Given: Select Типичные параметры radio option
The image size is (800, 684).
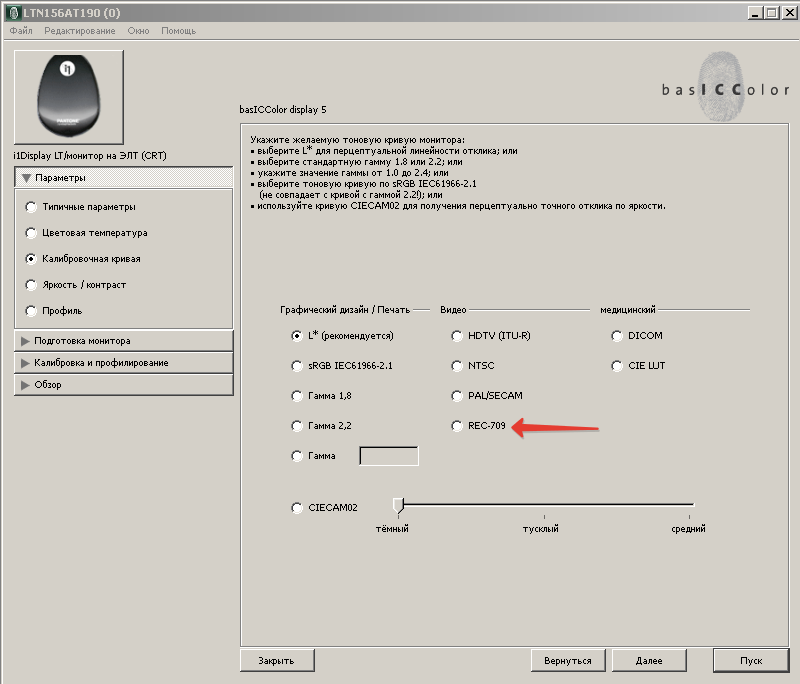Looking at the screenshot, I should click(x=31, y=207).
